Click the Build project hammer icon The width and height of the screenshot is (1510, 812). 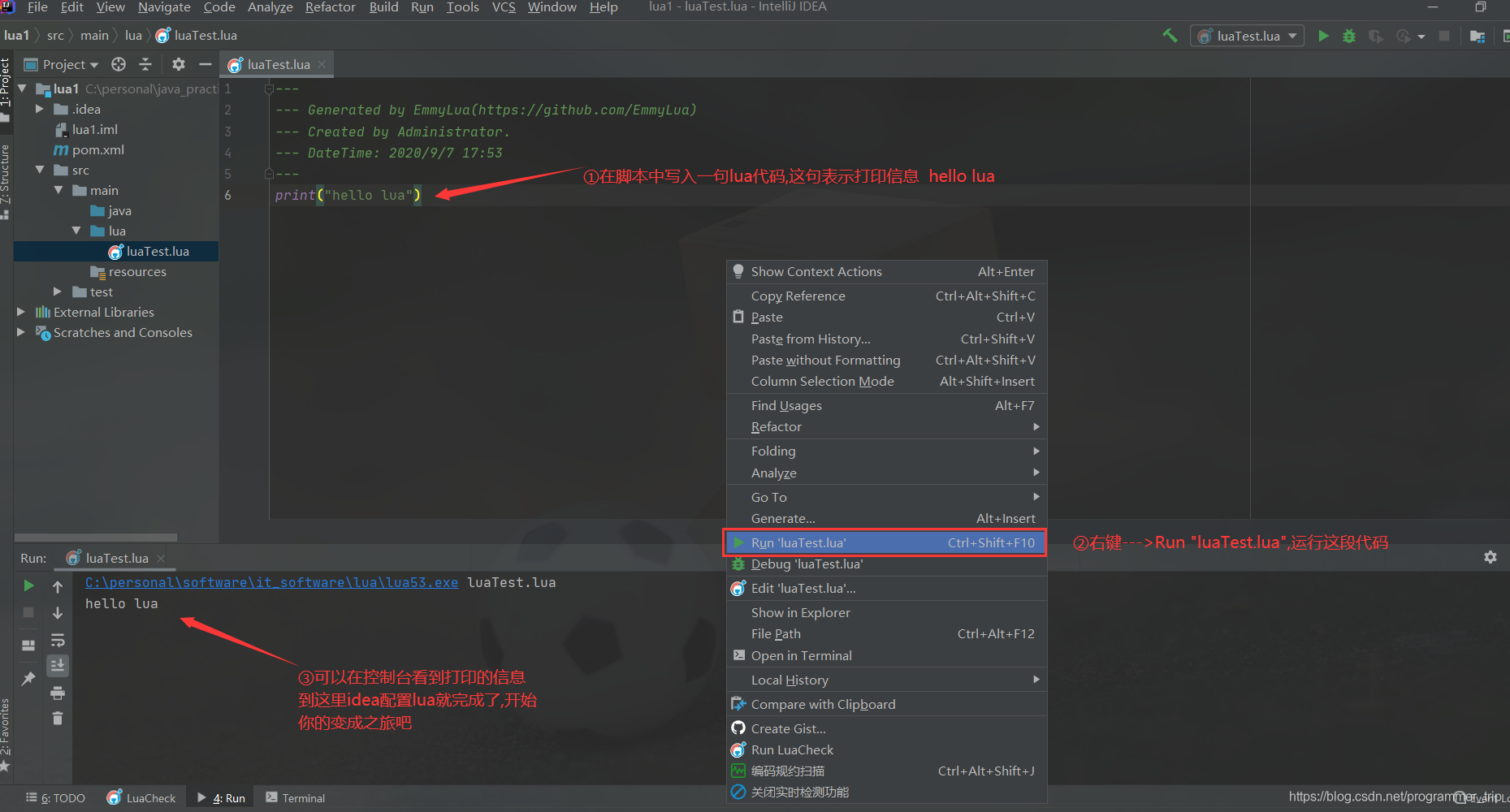1170,36
